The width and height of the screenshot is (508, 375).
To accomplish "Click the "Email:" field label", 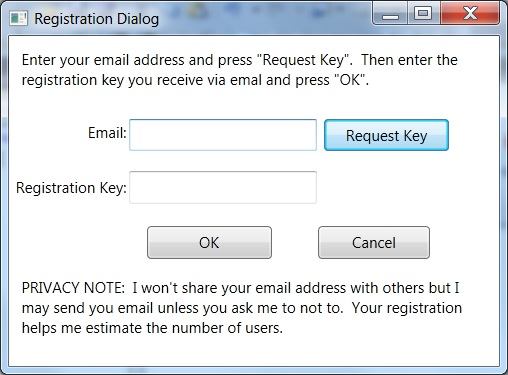I will [x=107, y=133].
